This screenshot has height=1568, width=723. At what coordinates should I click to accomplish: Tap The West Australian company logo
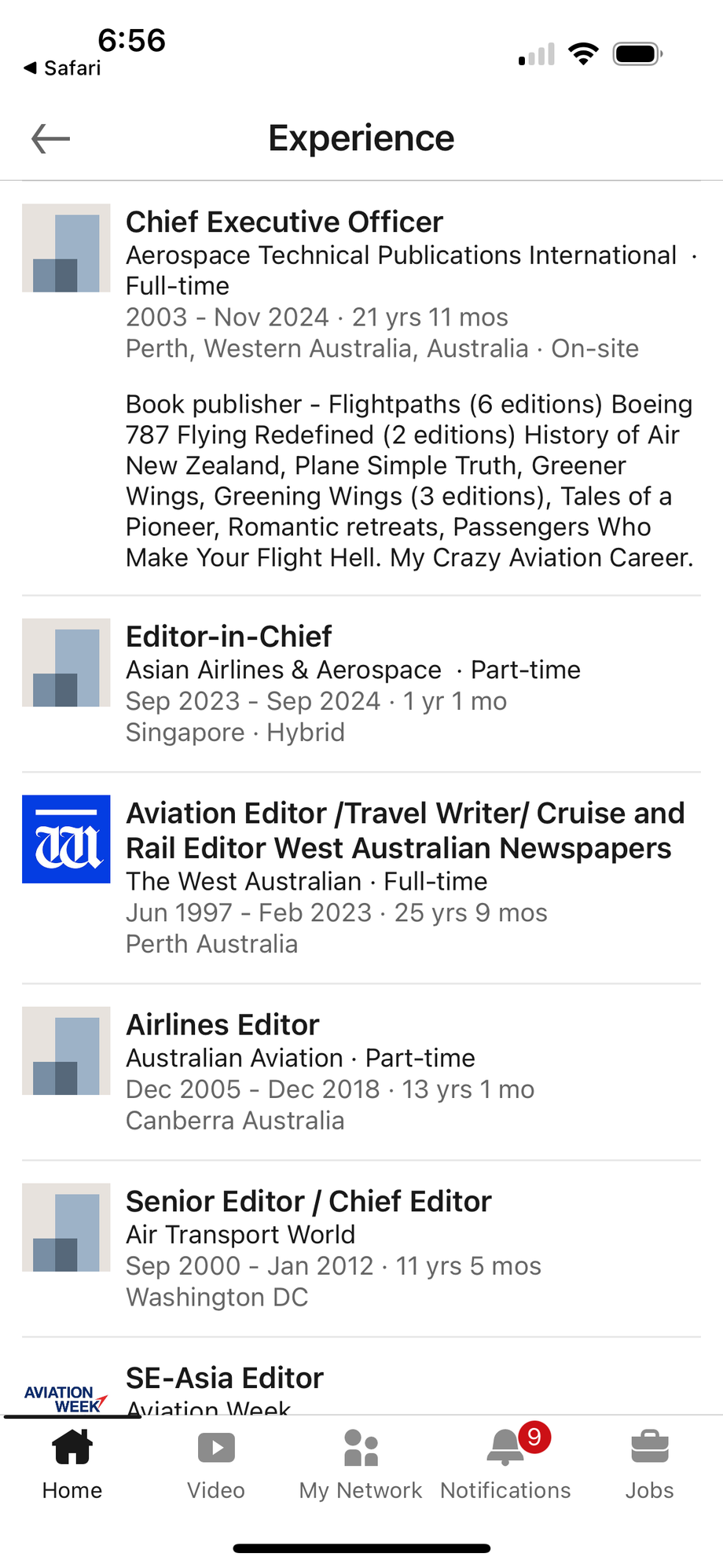66,839
